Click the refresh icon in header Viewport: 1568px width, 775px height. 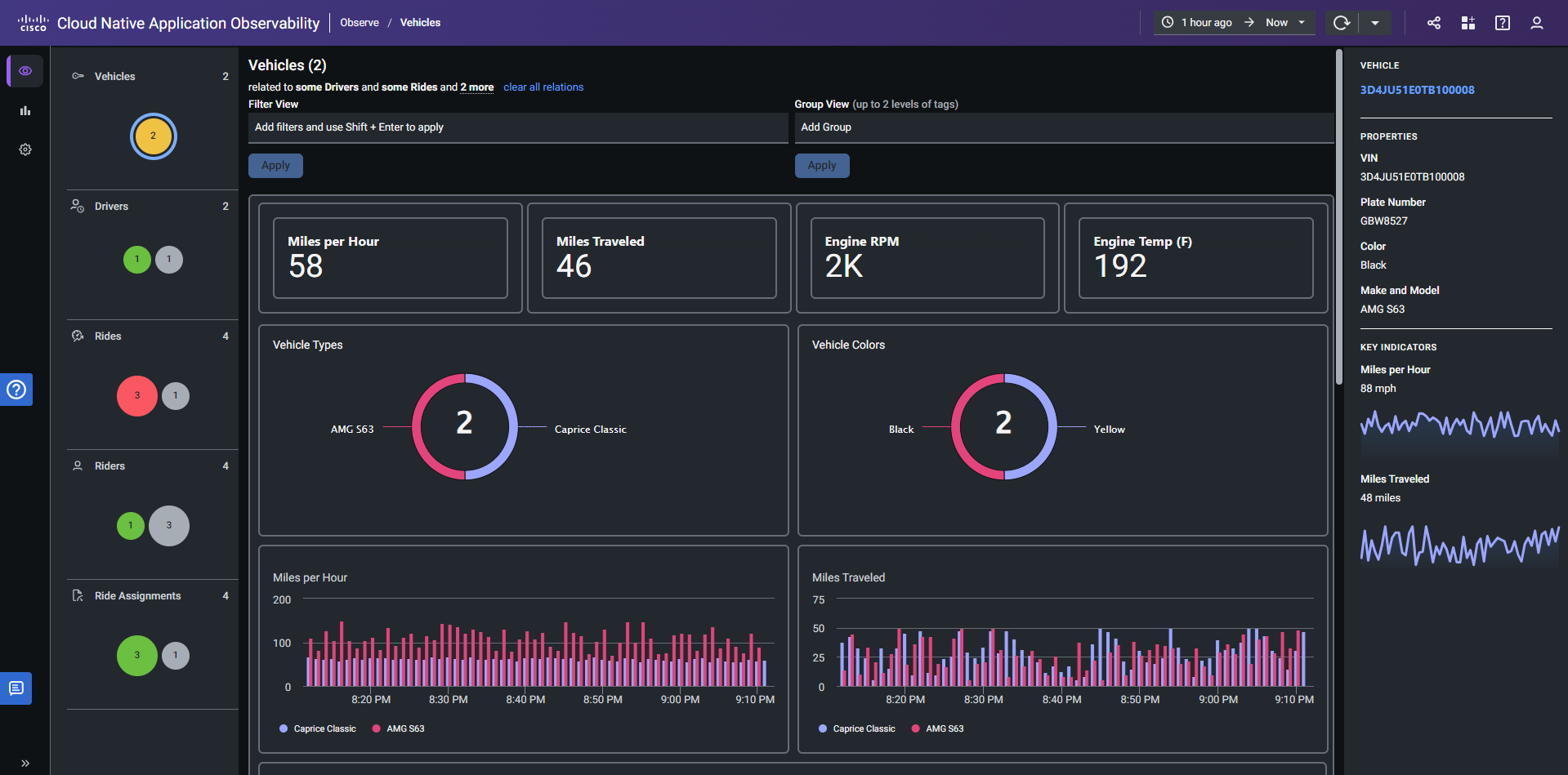(x=1341, y=23)
